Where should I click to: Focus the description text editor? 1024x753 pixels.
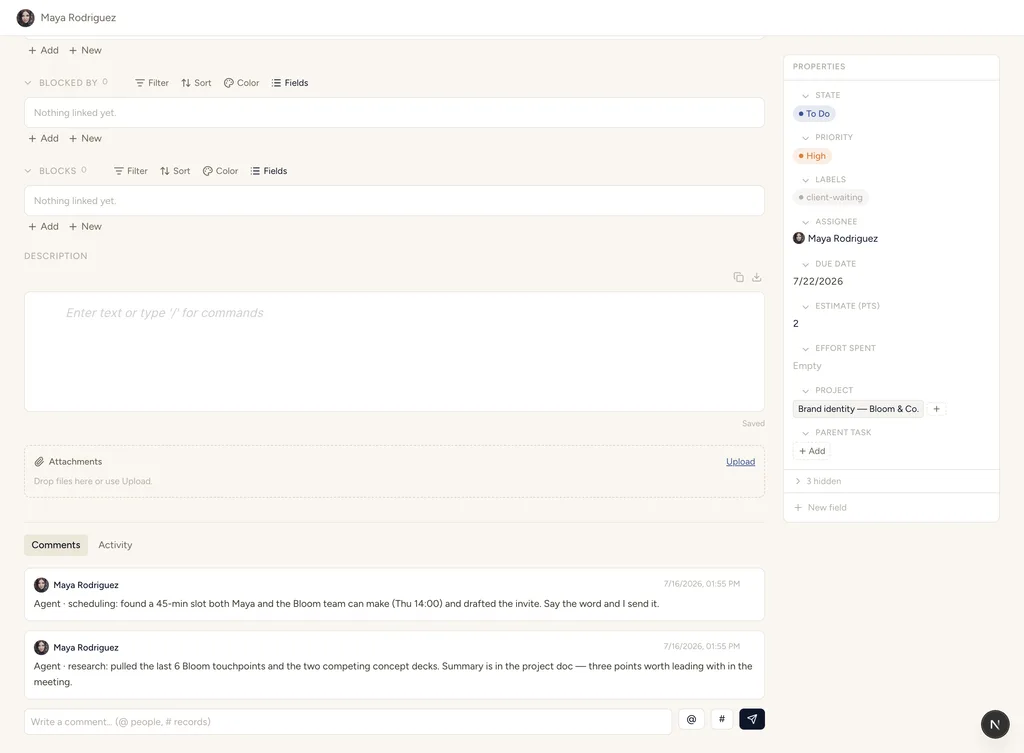394,351
